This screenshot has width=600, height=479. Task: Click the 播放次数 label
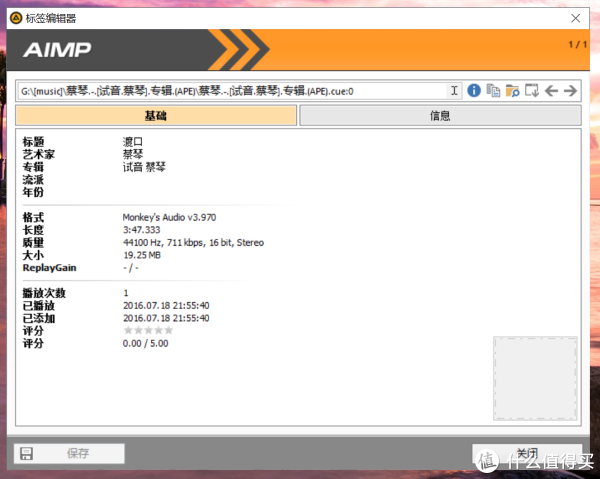point(44,293)
